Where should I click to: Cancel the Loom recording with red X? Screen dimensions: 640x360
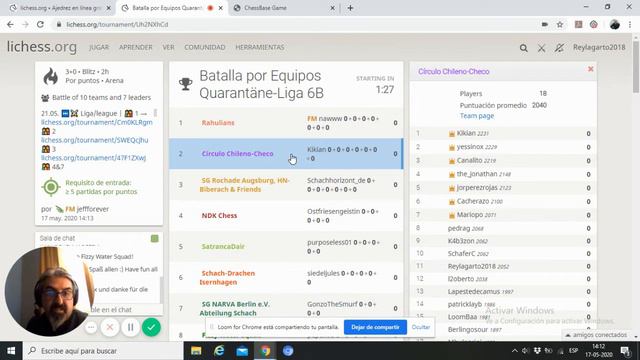click(x=110, y=327)
